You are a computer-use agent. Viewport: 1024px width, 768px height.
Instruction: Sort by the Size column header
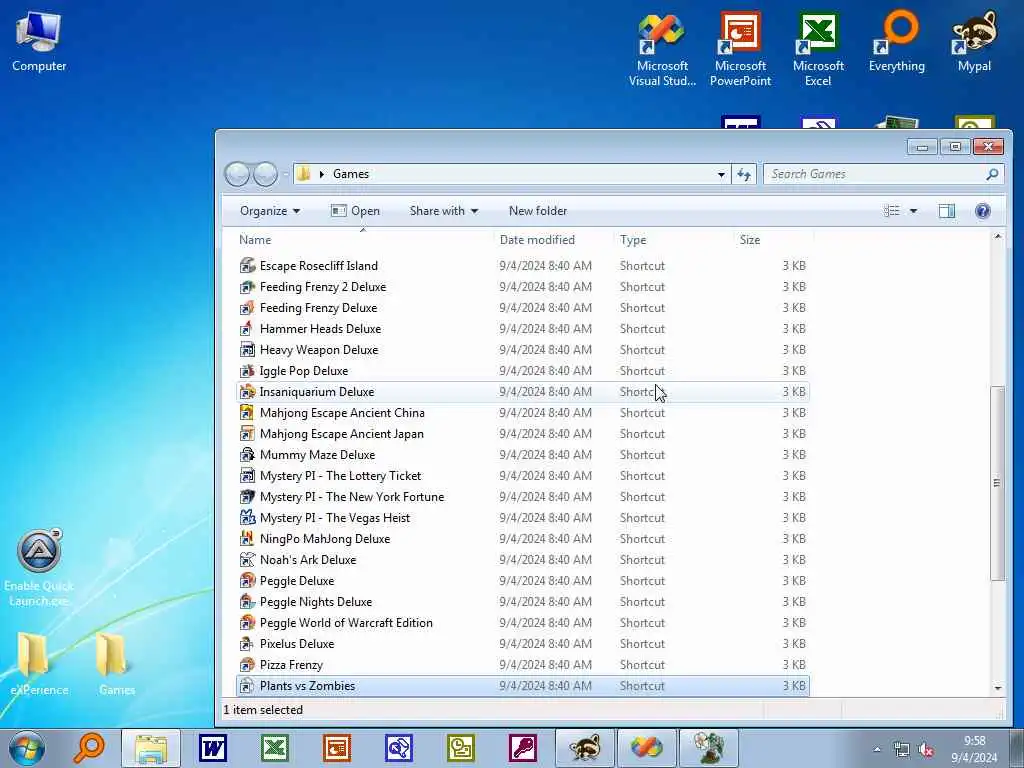point(773,240)
